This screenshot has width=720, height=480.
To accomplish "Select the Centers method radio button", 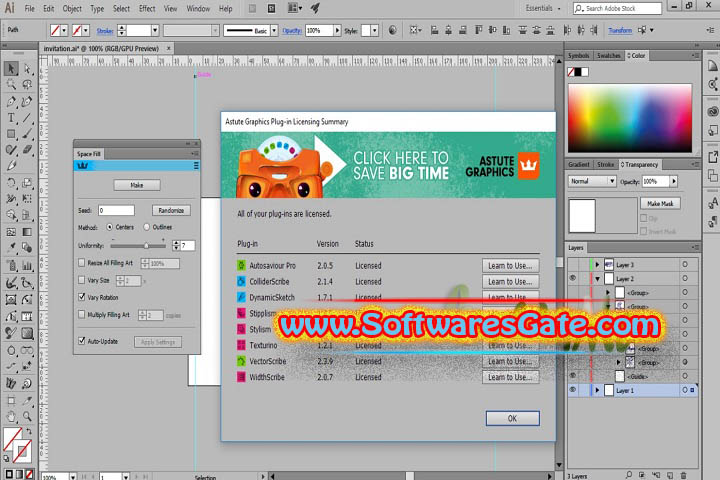I will pyautogui.click(x=109, y=227).
